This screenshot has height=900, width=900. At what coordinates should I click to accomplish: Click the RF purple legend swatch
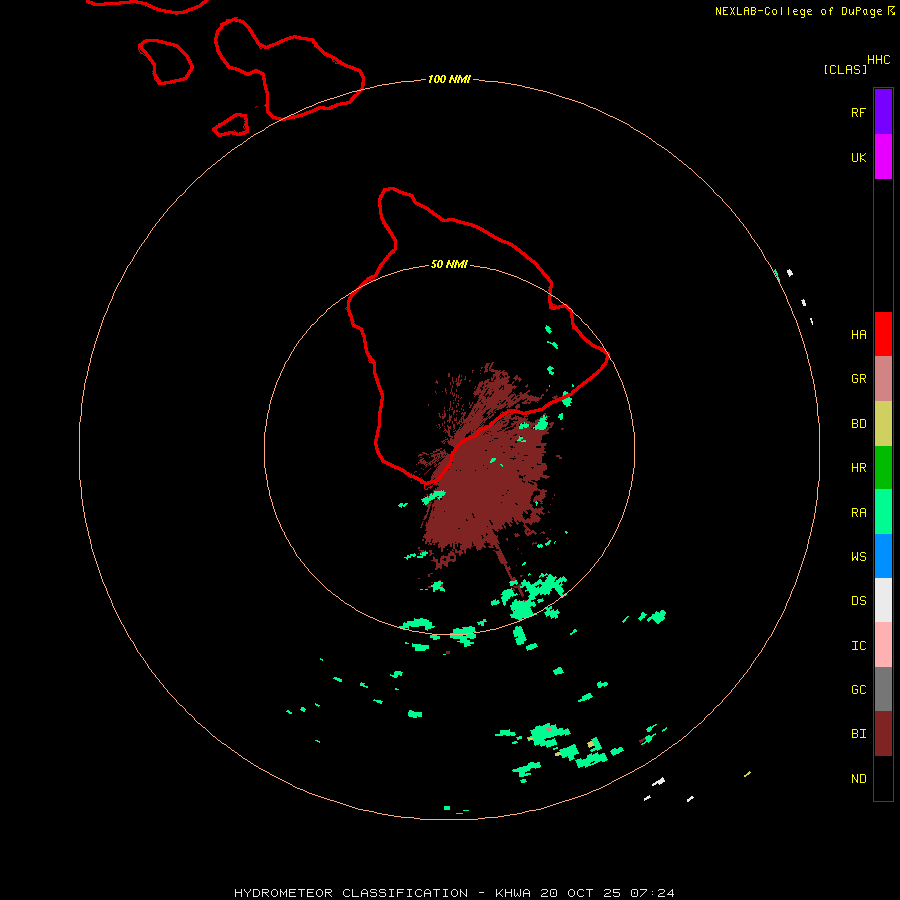tap(883, 111)
